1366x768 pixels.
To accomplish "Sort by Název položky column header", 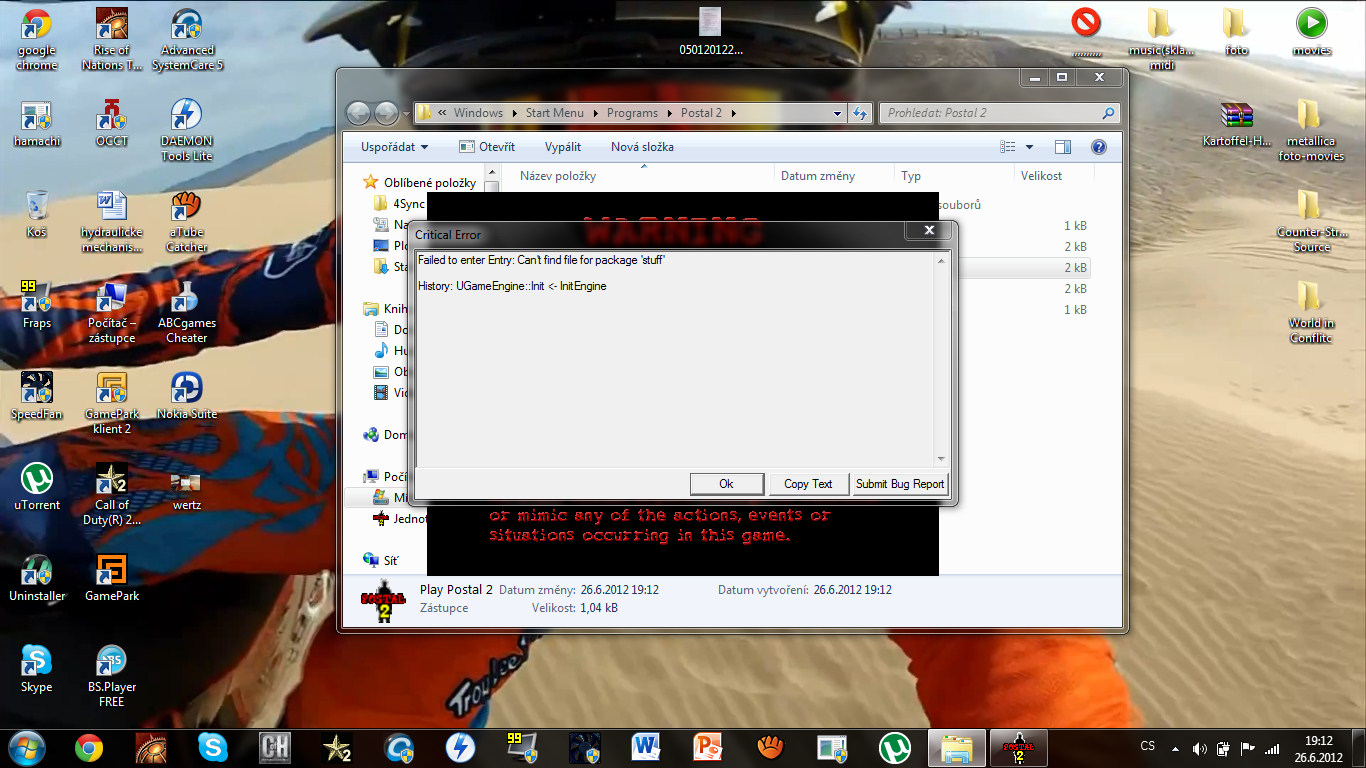I will coord(558,176).
